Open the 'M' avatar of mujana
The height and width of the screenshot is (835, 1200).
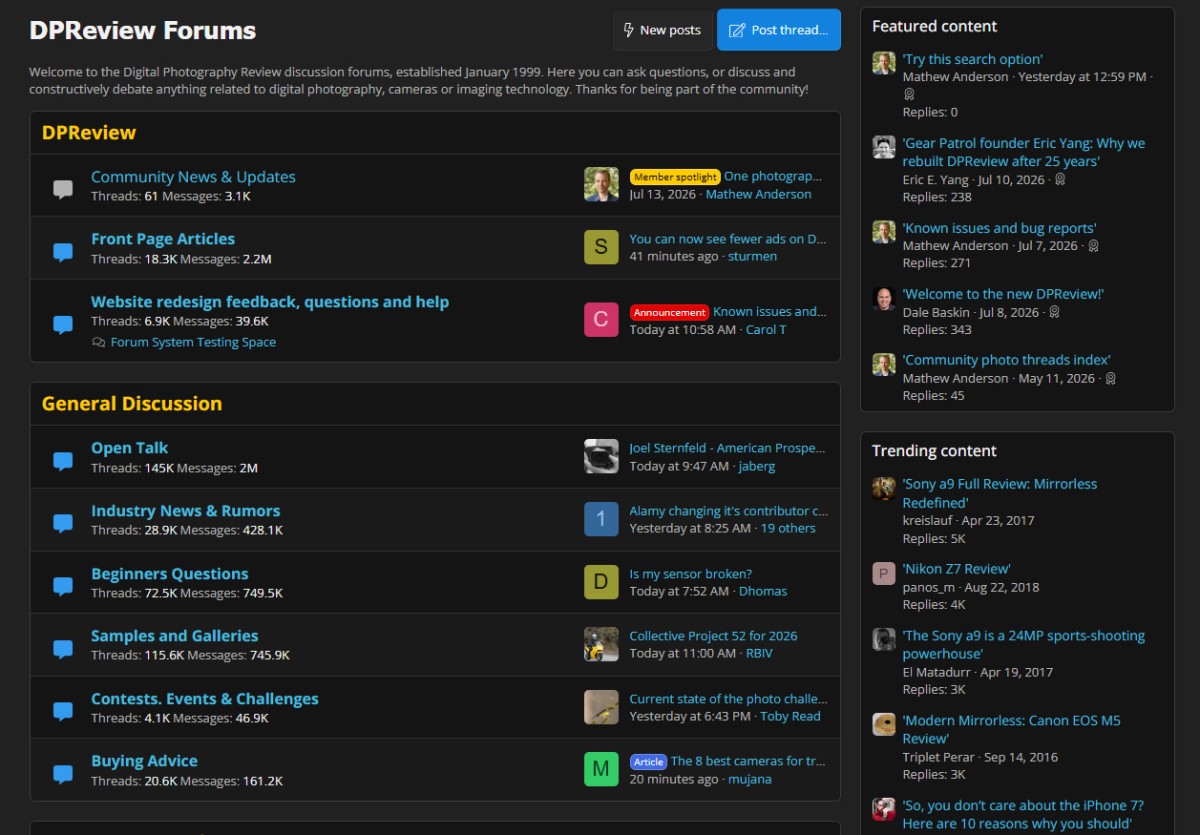point(601,769)
